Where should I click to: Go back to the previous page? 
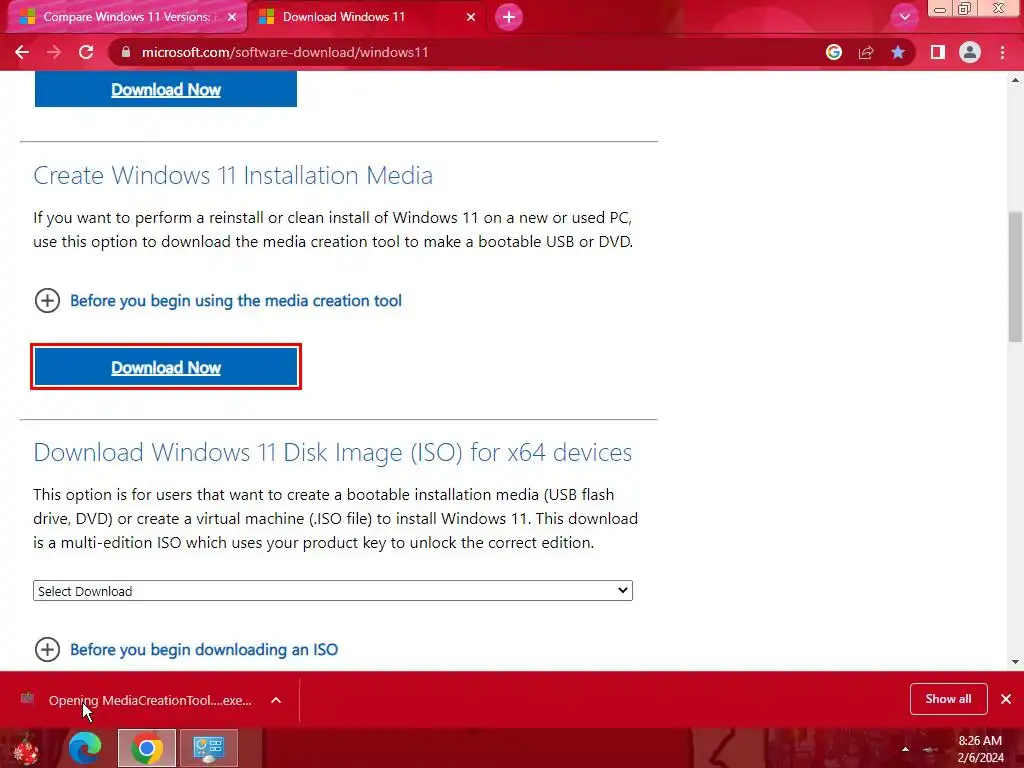coord(22,52)
